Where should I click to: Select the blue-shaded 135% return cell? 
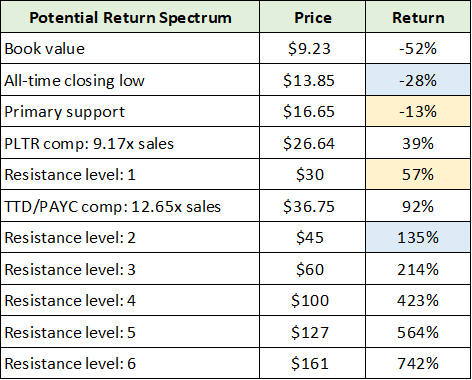(418, 237)
